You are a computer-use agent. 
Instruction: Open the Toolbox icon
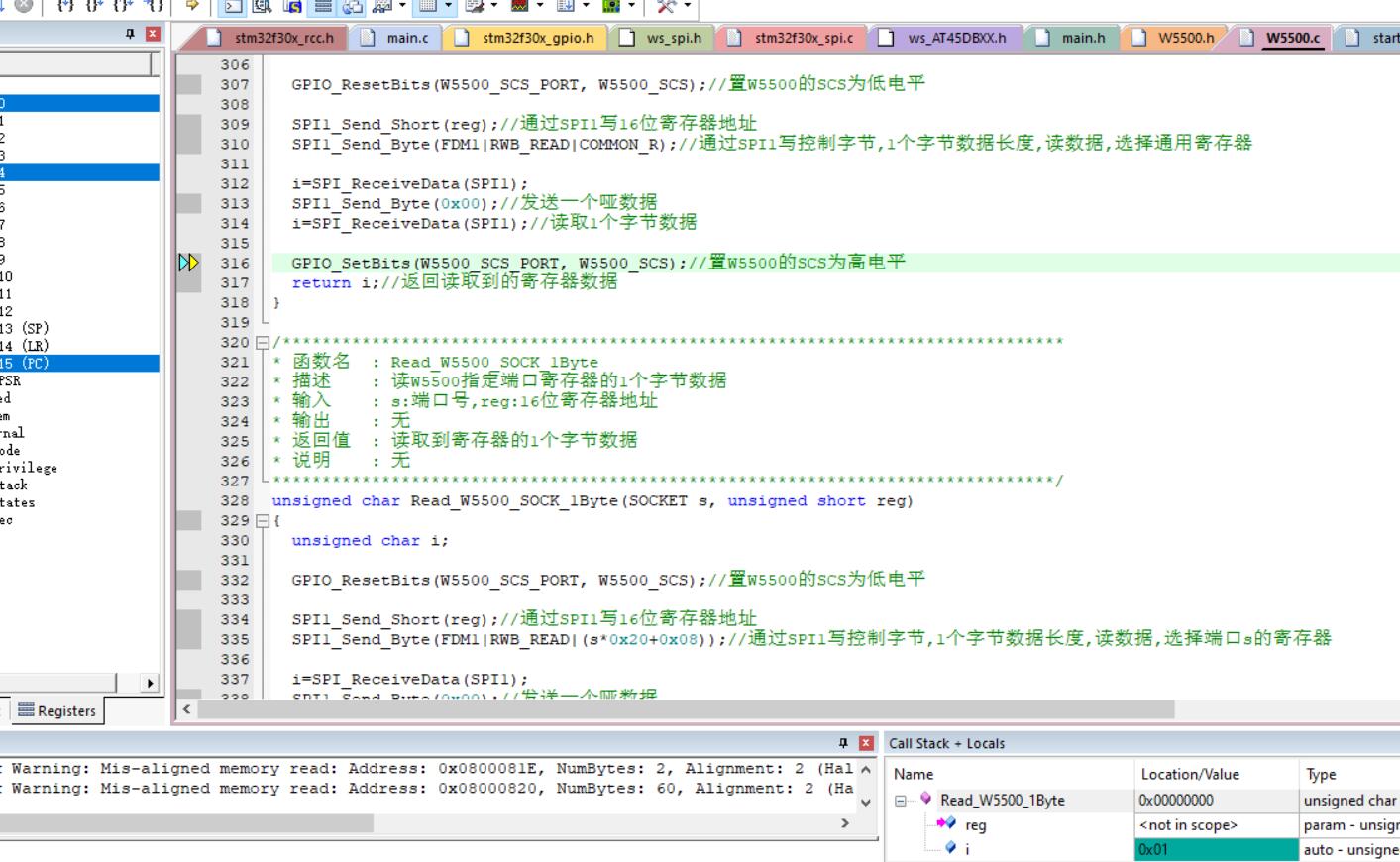pos(666,7)
